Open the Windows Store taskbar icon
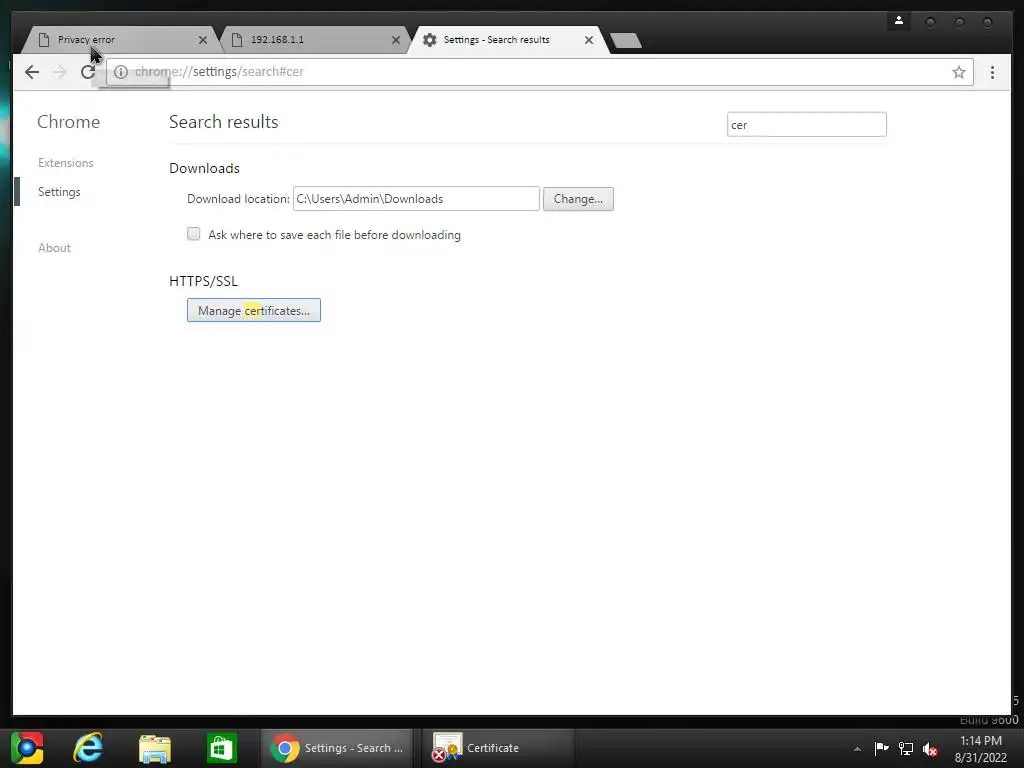The height and width of the screenshot is (768, 1024). point(221,748)
